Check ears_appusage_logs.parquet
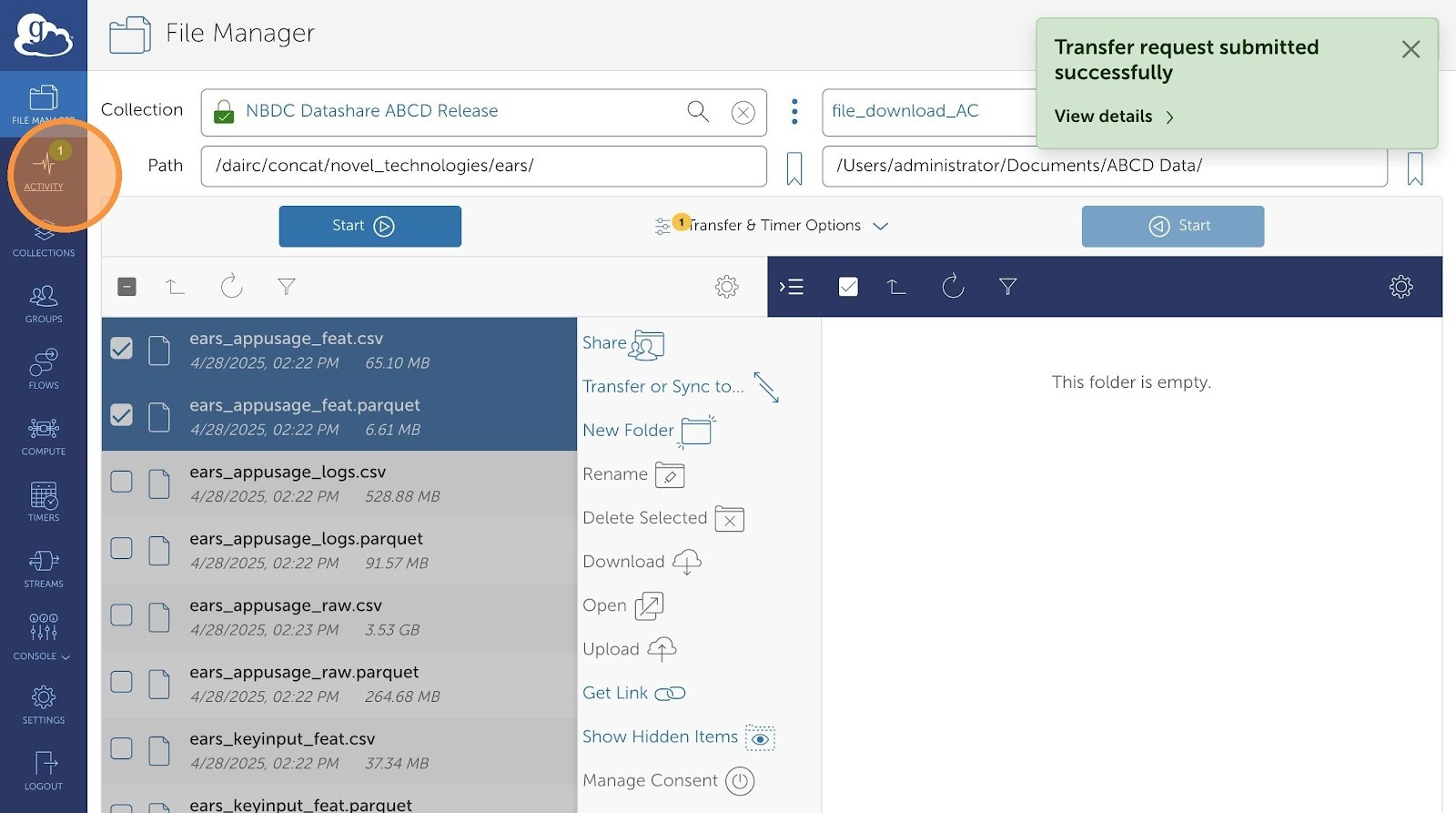1456x813 pixels. point(121,548)
